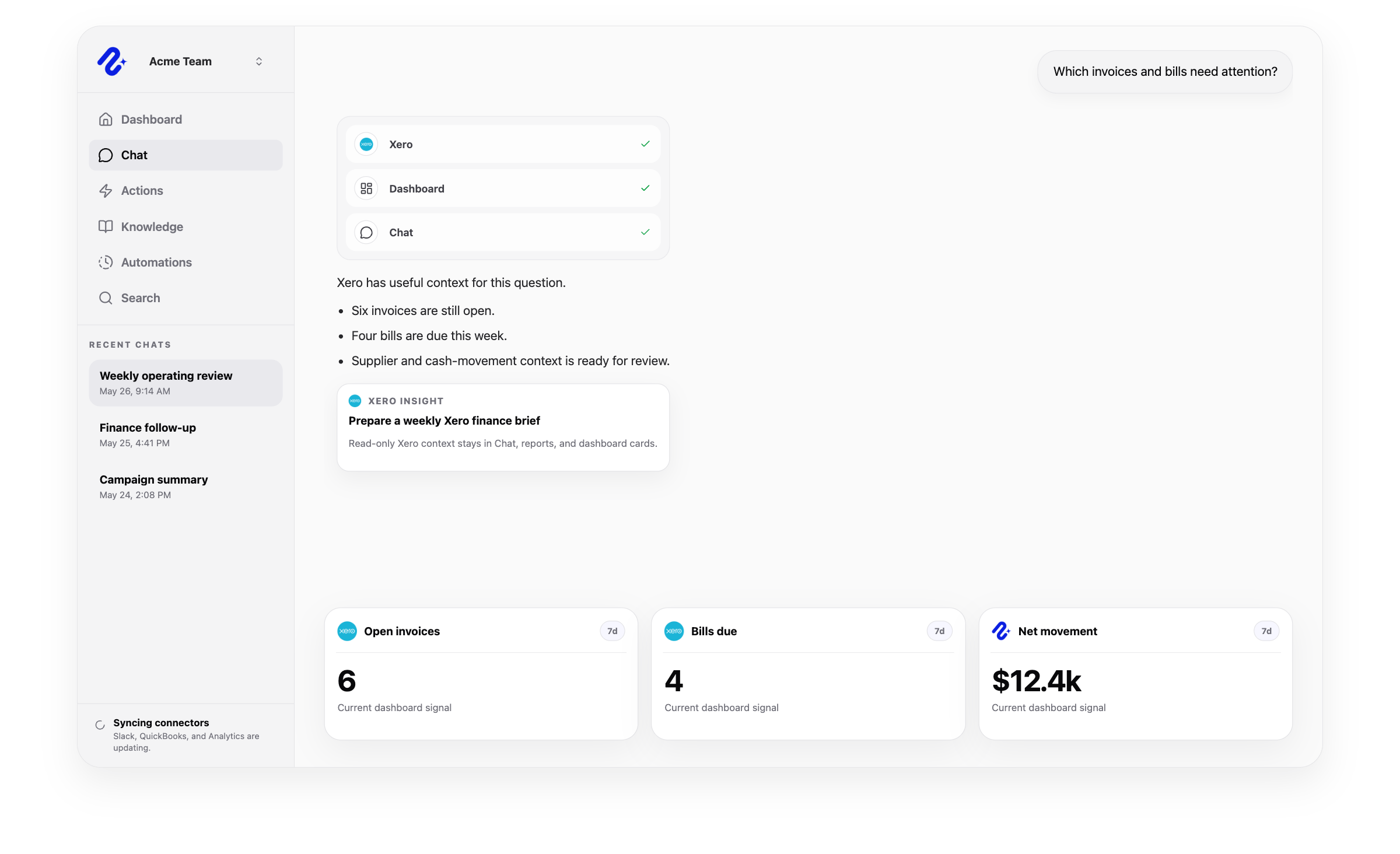Click the 7d badge on Bills due
This screenshot has height=854, width=1400.
coord(939,631)
